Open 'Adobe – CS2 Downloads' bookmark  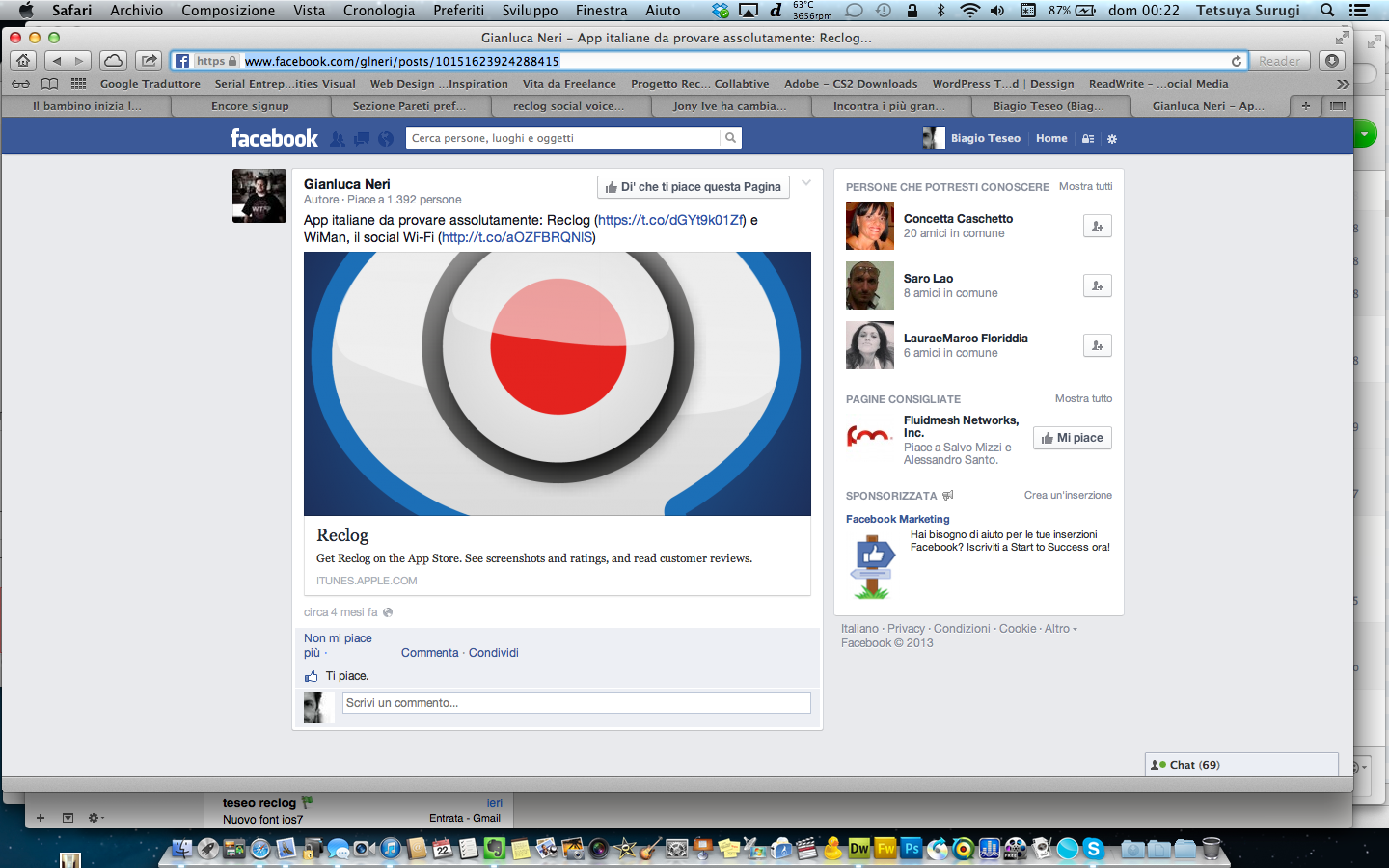click(x=851, y=84)
